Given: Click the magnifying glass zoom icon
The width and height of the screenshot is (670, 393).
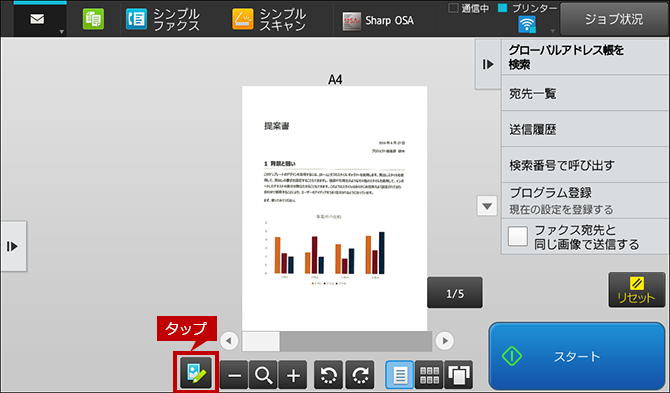Looking at the screenshot, I should coord(263,375).
